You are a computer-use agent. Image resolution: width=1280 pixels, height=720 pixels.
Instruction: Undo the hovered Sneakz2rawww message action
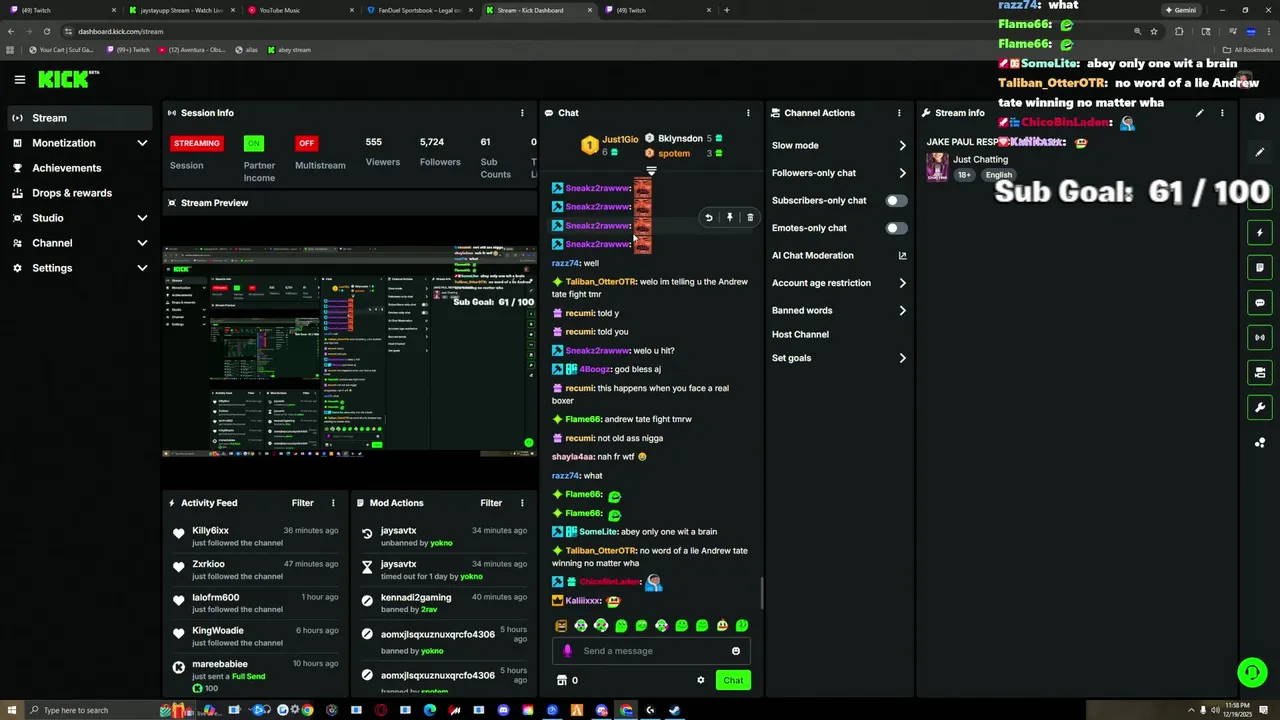pyautogui.click(x=708, y=217)
